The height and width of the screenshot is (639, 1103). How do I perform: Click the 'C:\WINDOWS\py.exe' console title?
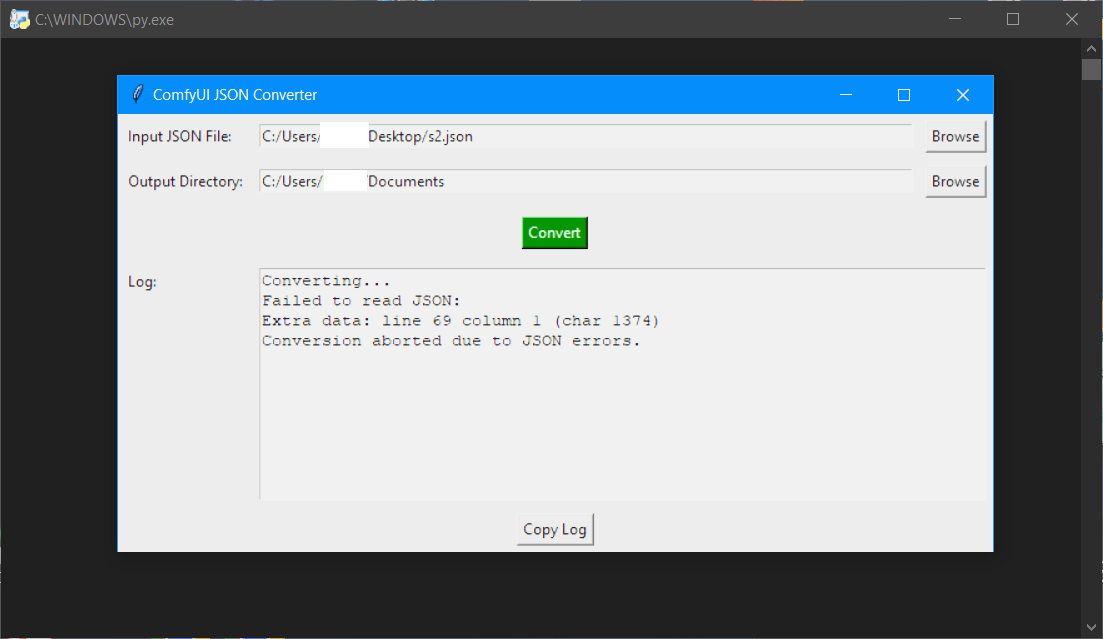click(x=104, y=20)
